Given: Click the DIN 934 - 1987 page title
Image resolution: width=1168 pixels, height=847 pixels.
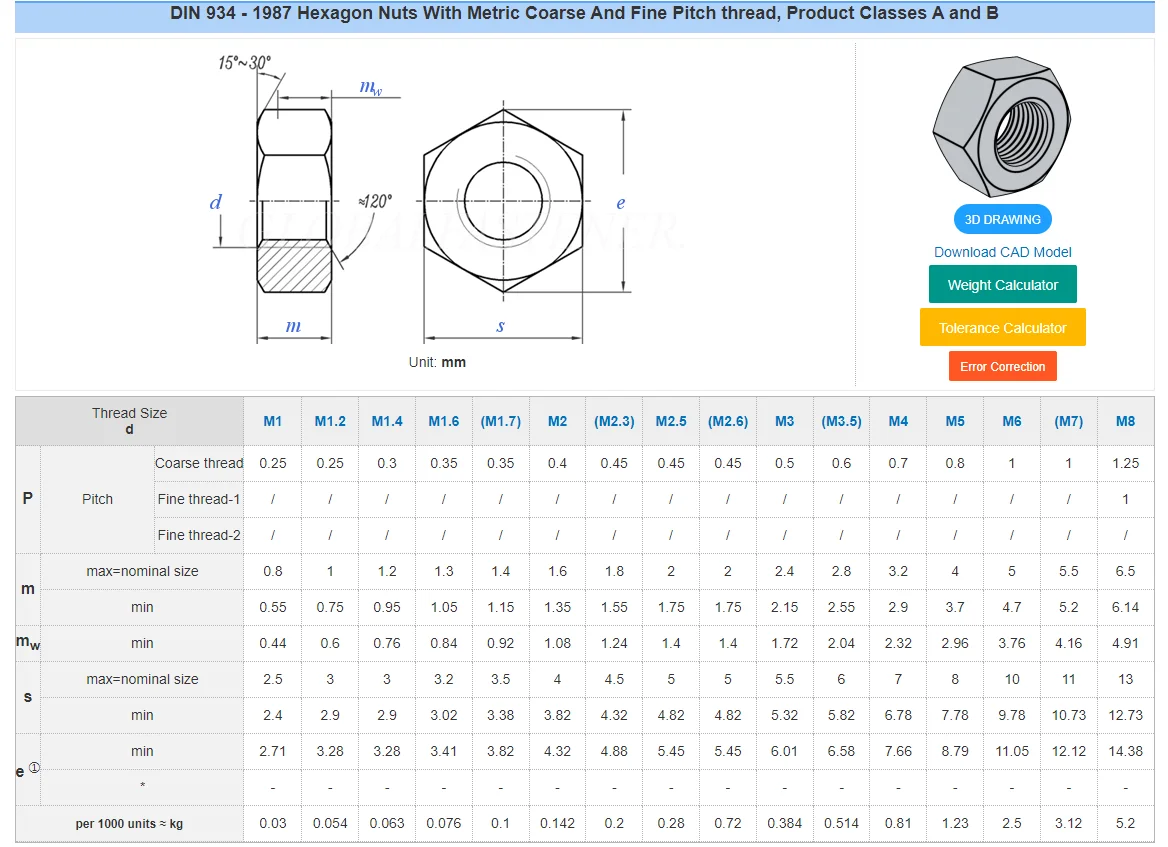Looking at the screenshot, I should 584,14.
